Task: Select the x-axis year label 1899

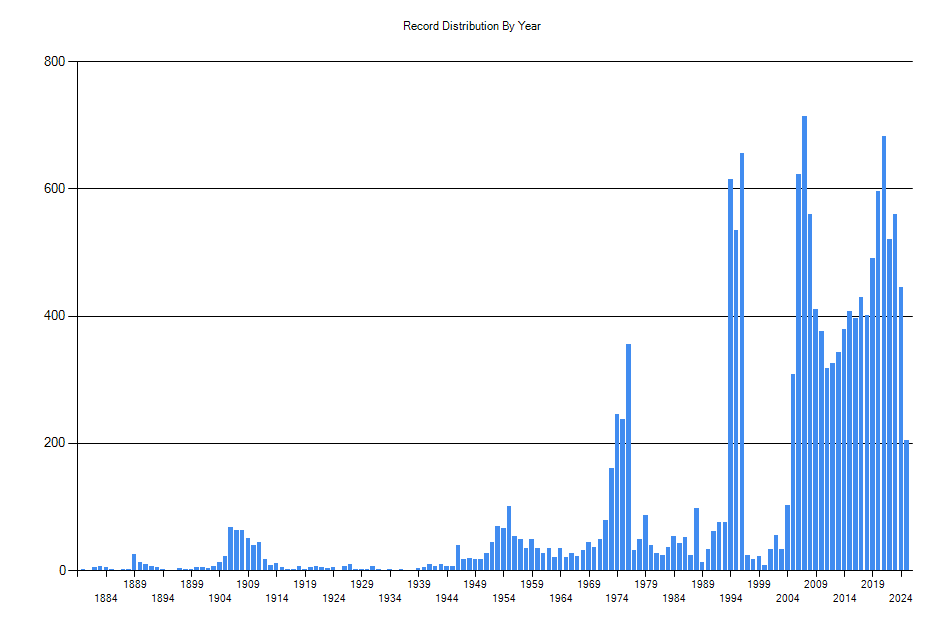Action: 191,584
